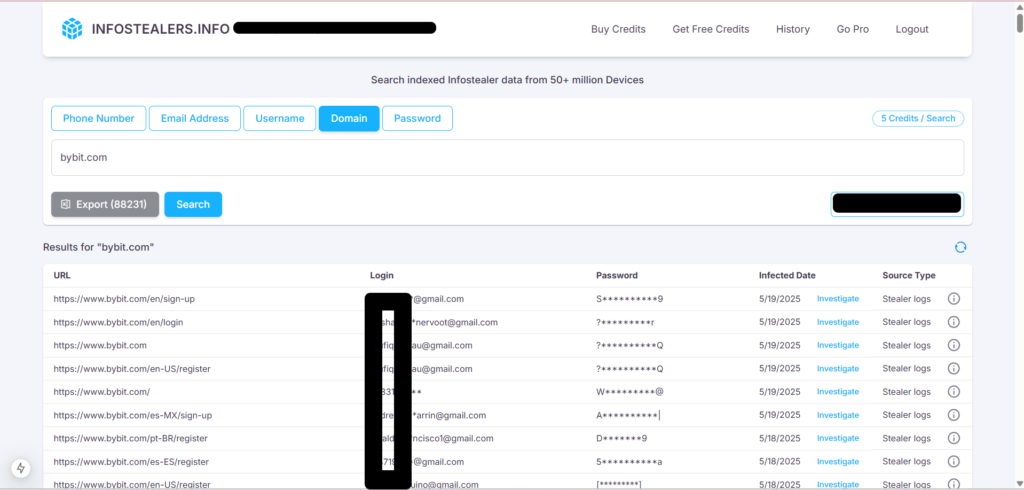Click the vertical page scrollbar thumb

click(1019, 22)
